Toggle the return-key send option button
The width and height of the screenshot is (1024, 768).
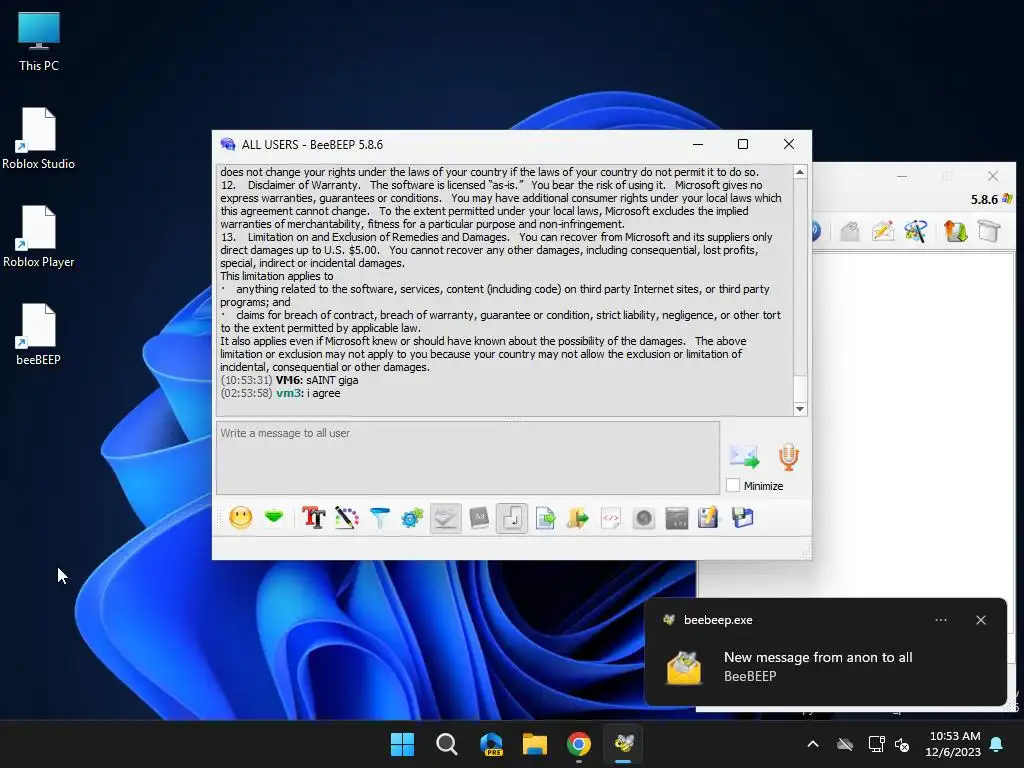point(511,519)
